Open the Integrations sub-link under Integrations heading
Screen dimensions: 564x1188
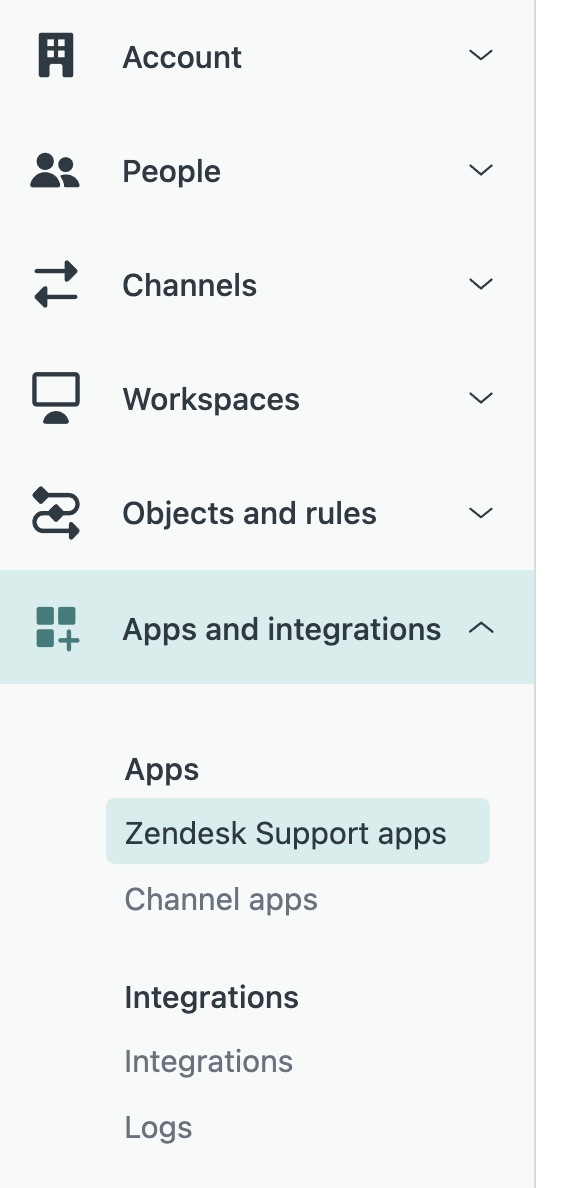coord(208,1061)
